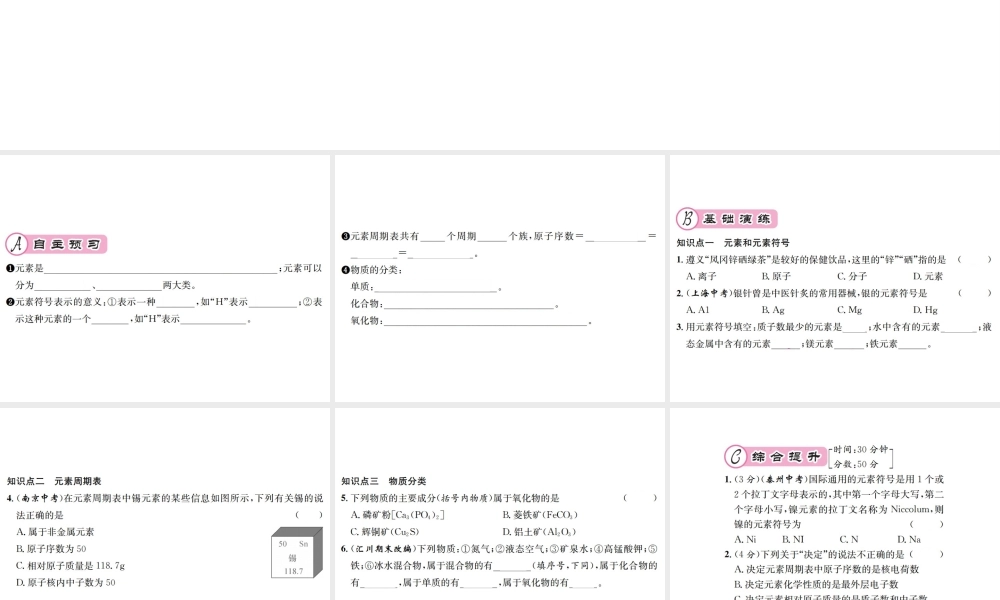Click the 基础演练 heading text
Image resolution: width=1000 pixels, height=600 pixels.
[737, 219]
